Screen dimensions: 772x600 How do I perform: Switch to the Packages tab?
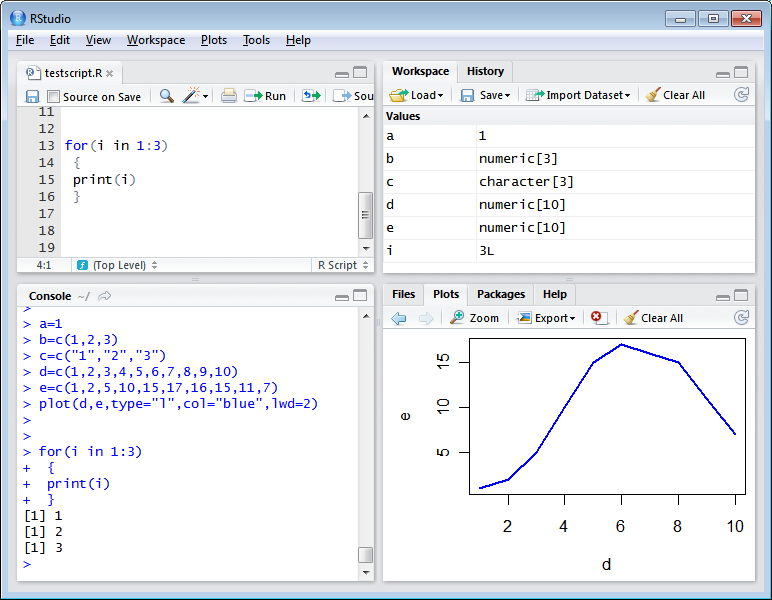click(x=501, y=294)
